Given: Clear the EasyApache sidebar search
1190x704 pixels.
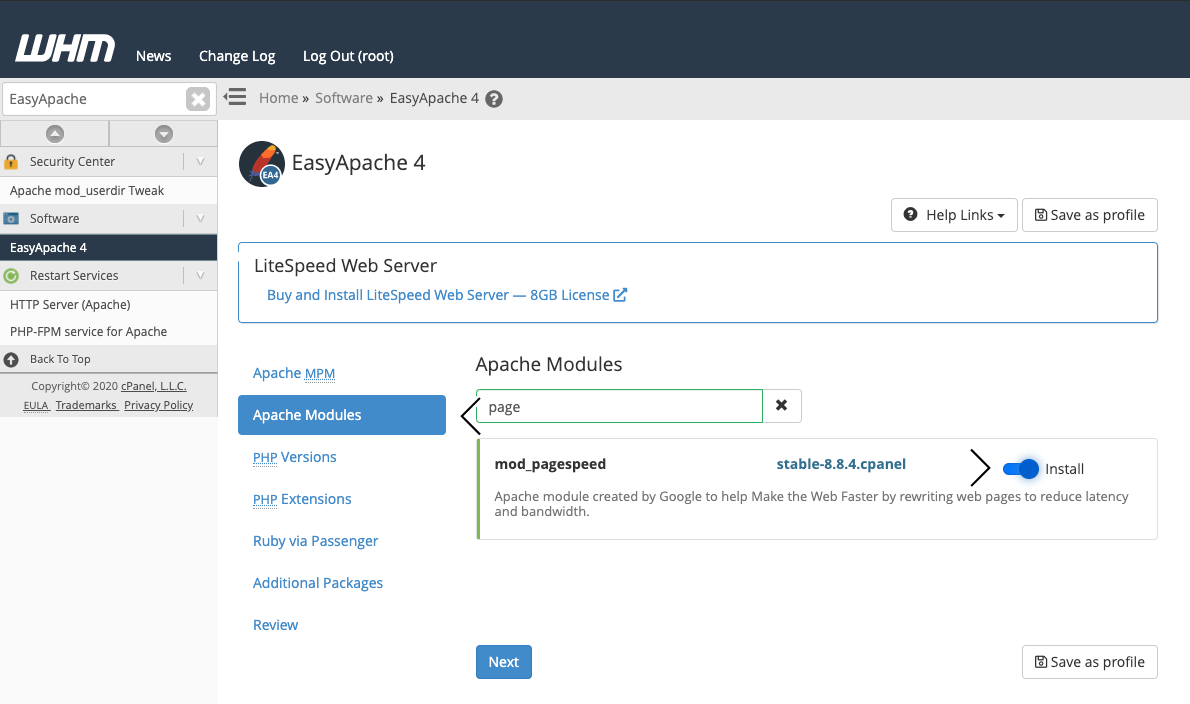Looking at the screenshot, I should pyautogui.click(x=198, y=99).
